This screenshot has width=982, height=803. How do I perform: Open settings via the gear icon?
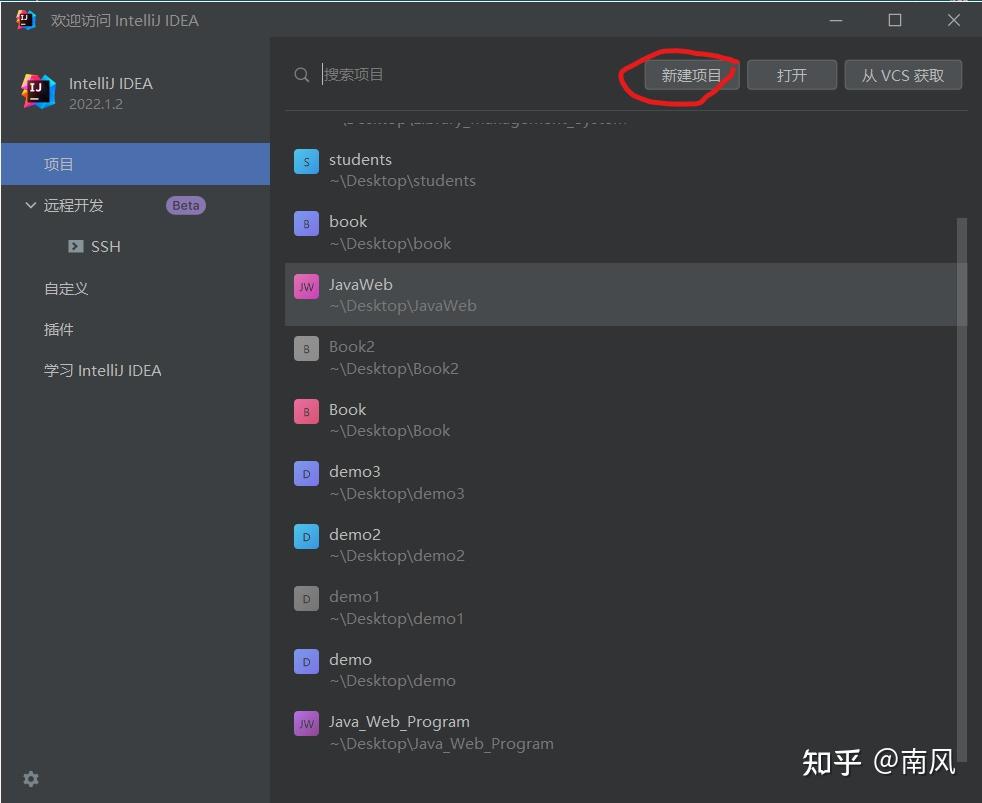tap(31, 779)
